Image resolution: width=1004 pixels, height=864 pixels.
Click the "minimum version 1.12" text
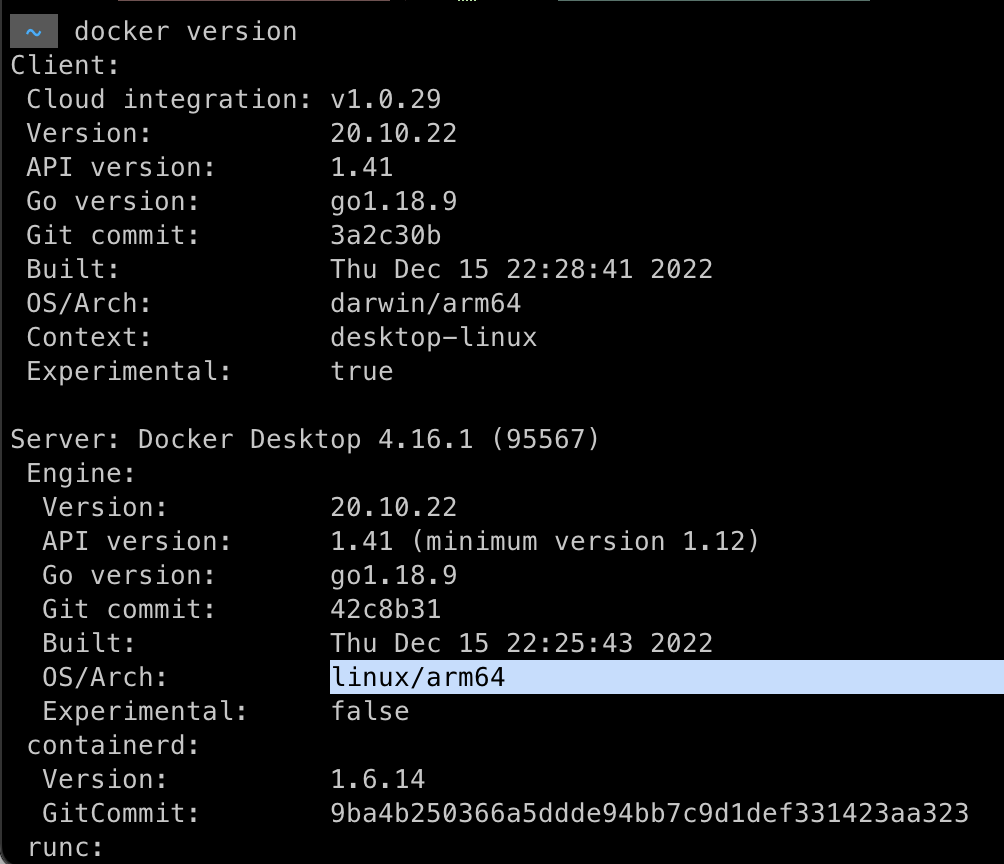(585, 542)
